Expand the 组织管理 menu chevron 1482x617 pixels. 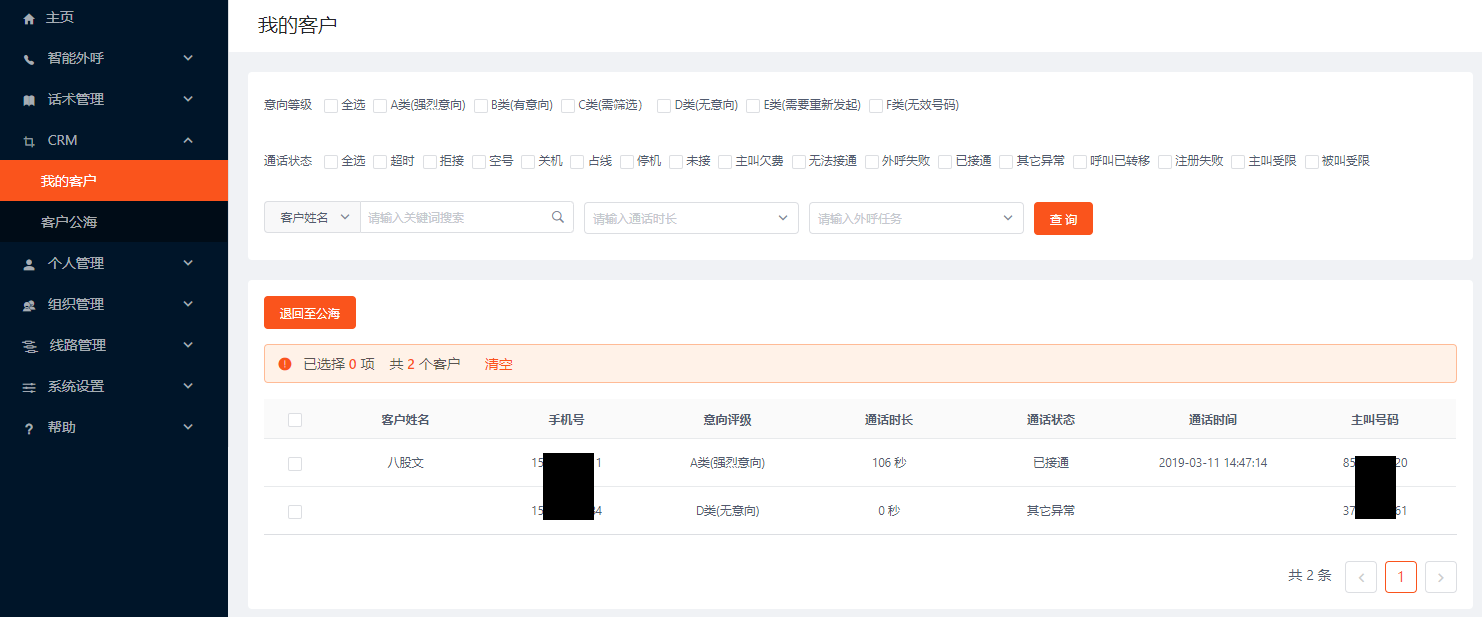click(x=188, y=304)
